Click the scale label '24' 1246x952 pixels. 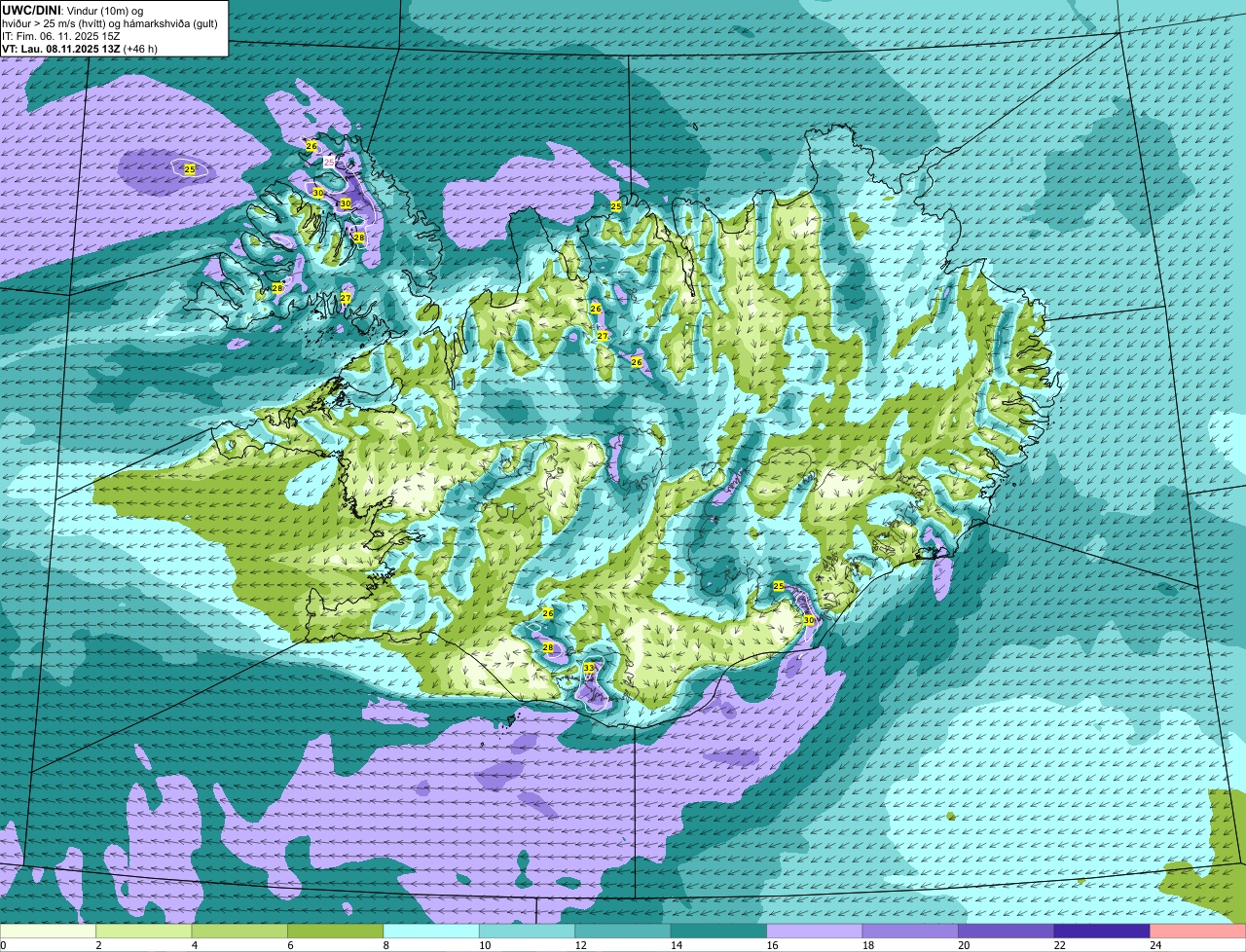tap(1154, 945)
